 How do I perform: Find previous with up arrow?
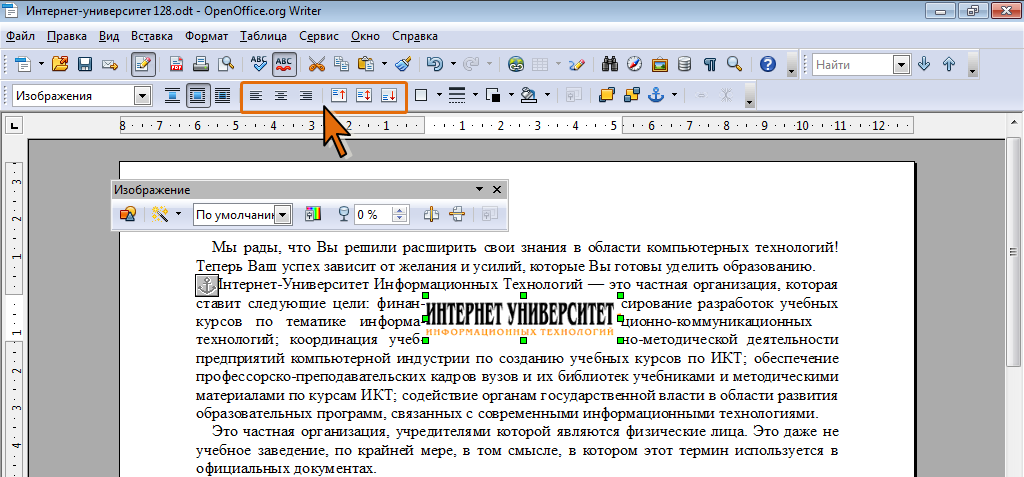pos(949,64)
